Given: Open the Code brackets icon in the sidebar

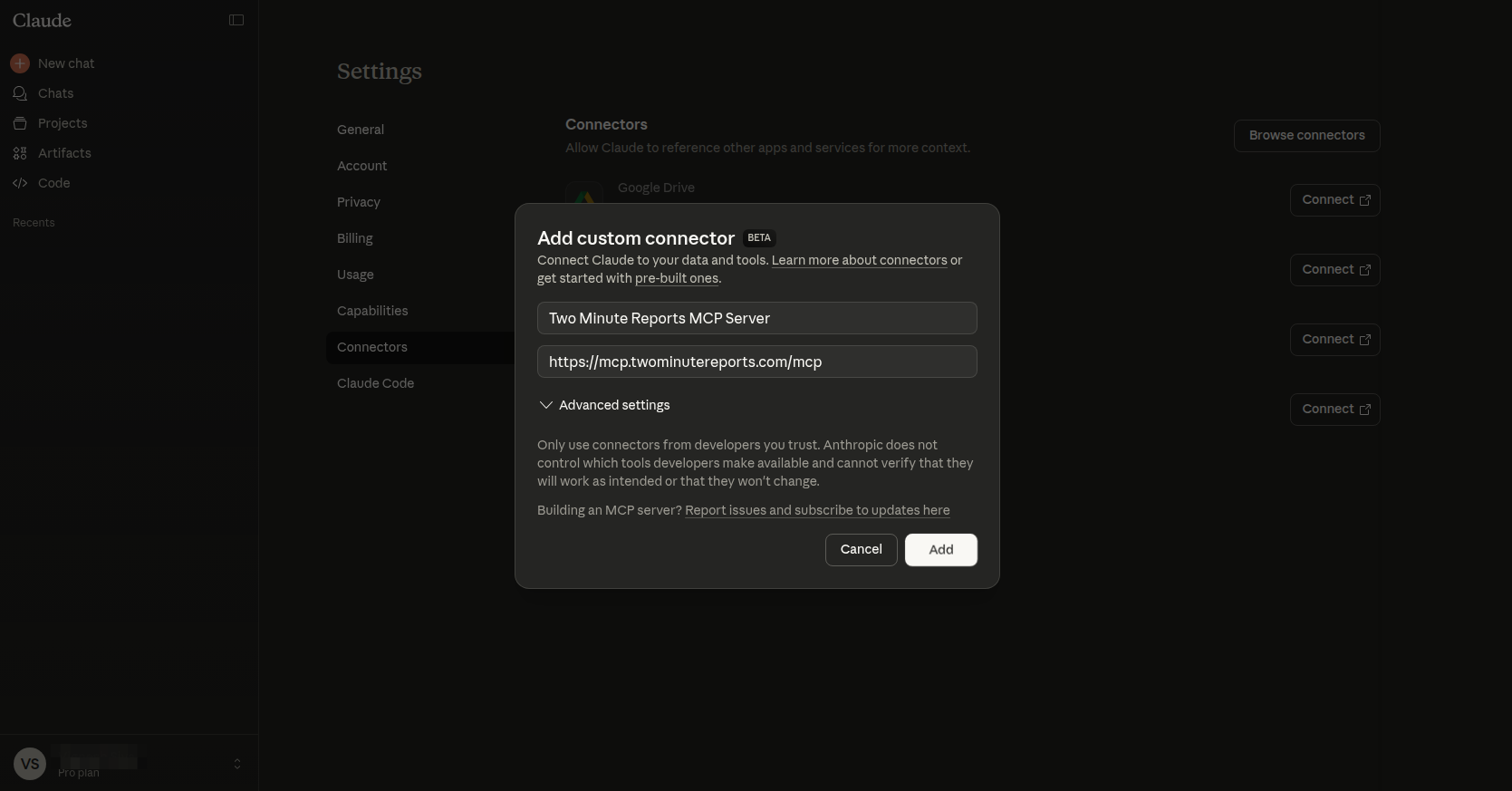Looking at the screenshot, I should (x=20, y=183).
